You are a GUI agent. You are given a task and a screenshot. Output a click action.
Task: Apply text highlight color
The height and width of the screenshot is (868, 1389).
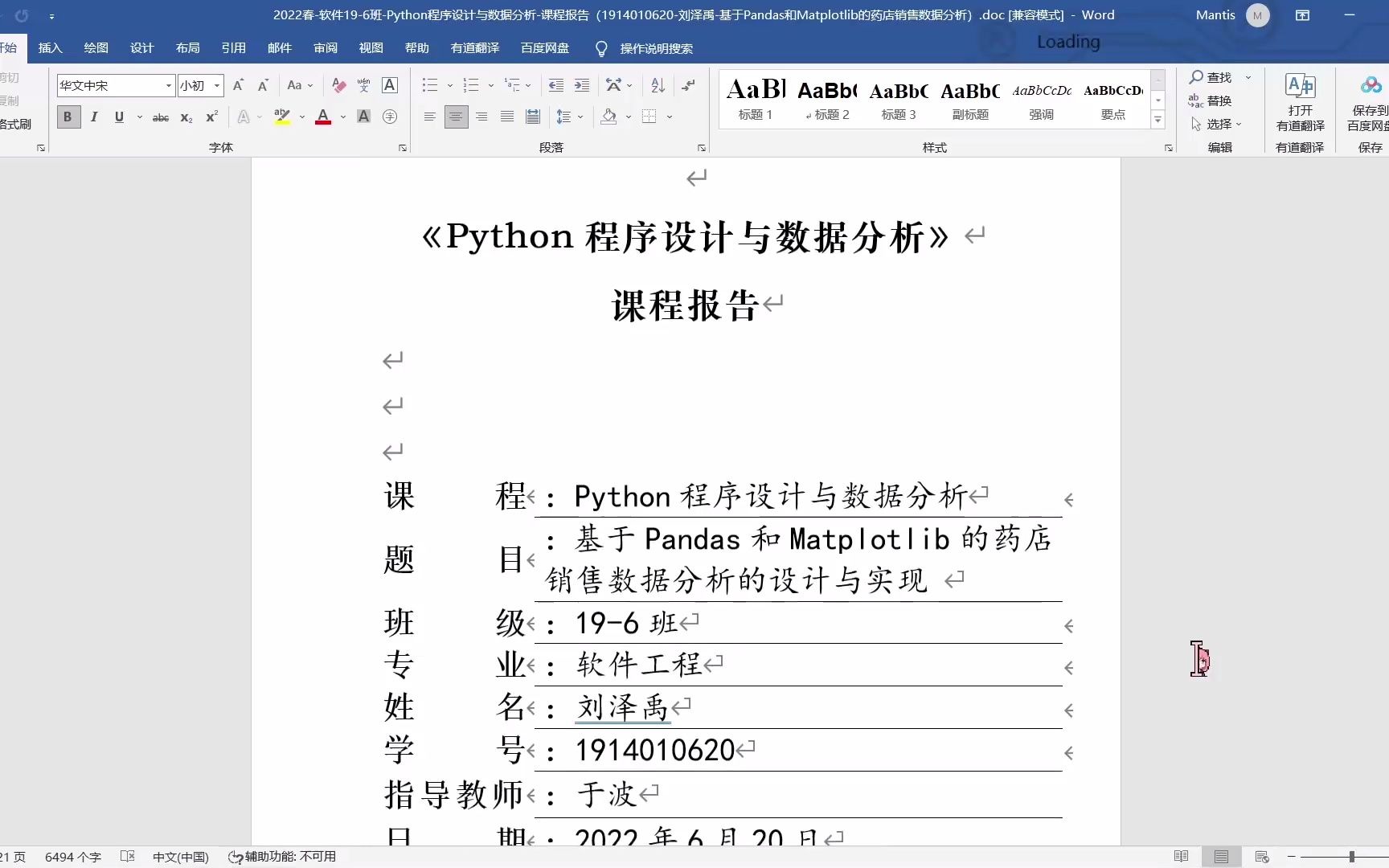coord(281,117)
